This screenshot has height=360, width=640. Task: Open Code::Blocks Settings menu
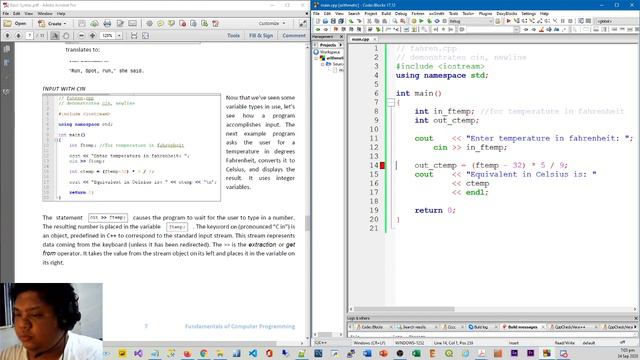529,14
